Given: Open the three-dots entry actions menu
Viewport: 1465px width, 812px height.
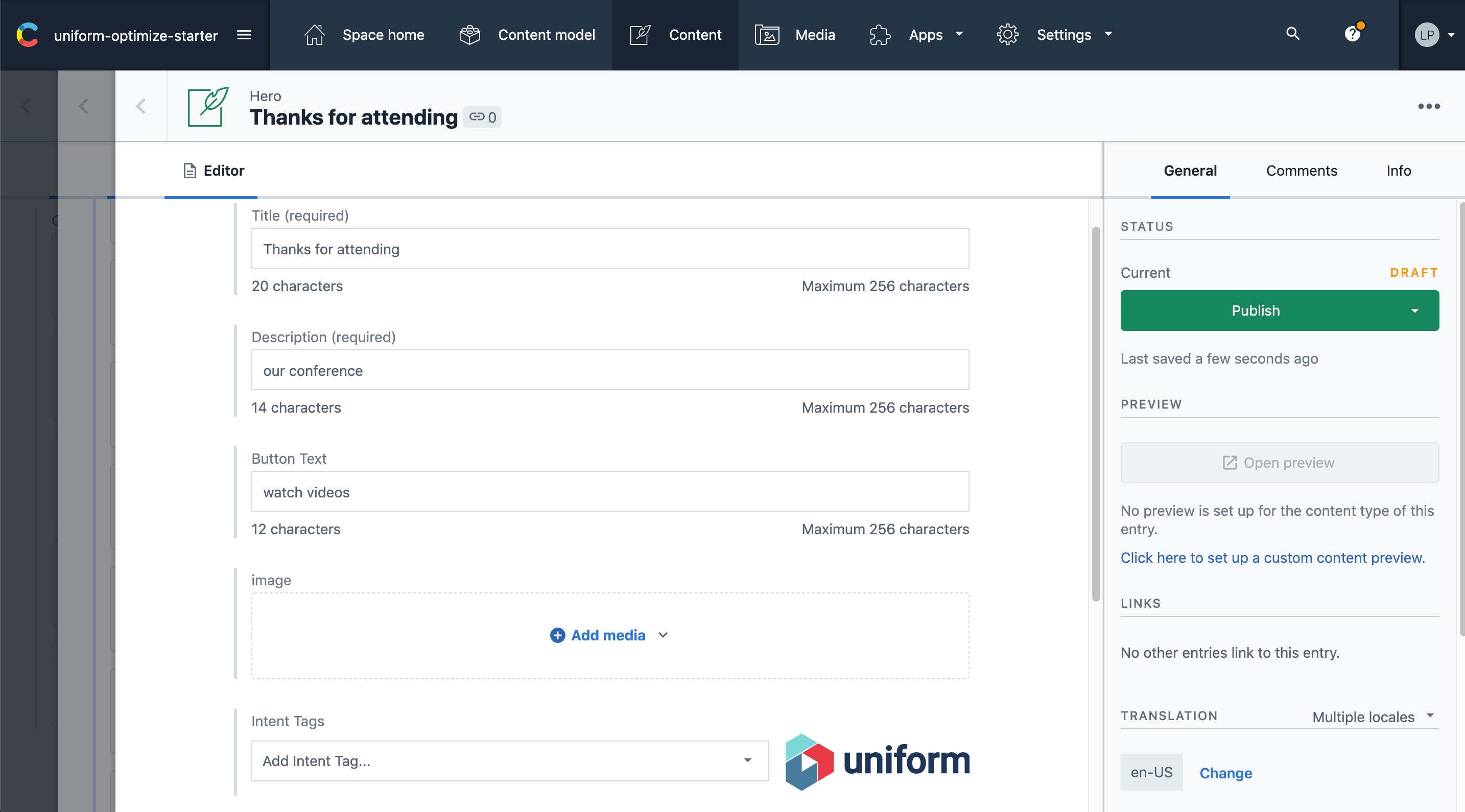Looking at the screenshot, I should pyautogui.click(x=1429, y=106).
